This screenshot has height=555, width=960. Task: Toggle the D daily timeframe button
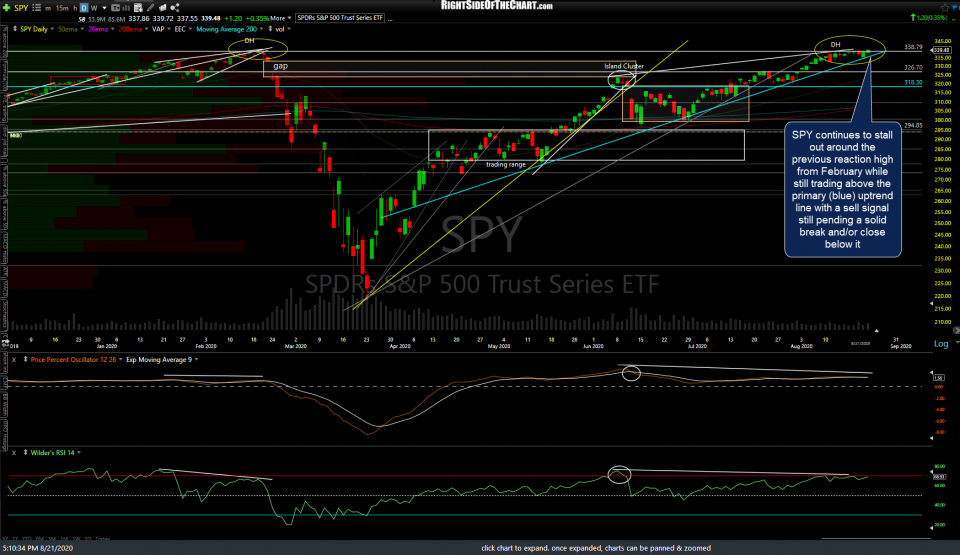pyautogui.click(x=84, y=8)
